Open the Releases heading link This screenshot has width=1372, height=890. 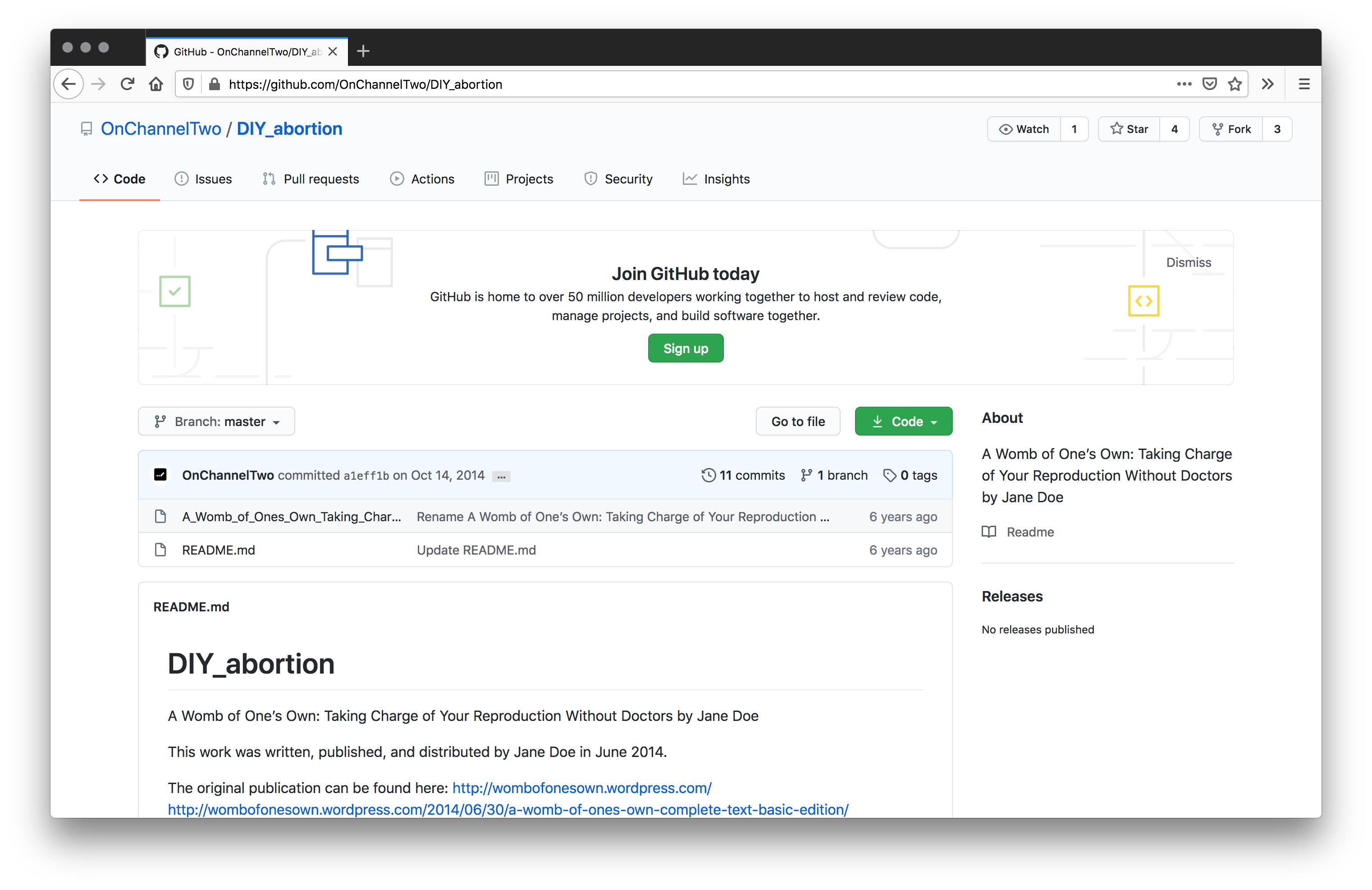click(x=1012, y=596)
